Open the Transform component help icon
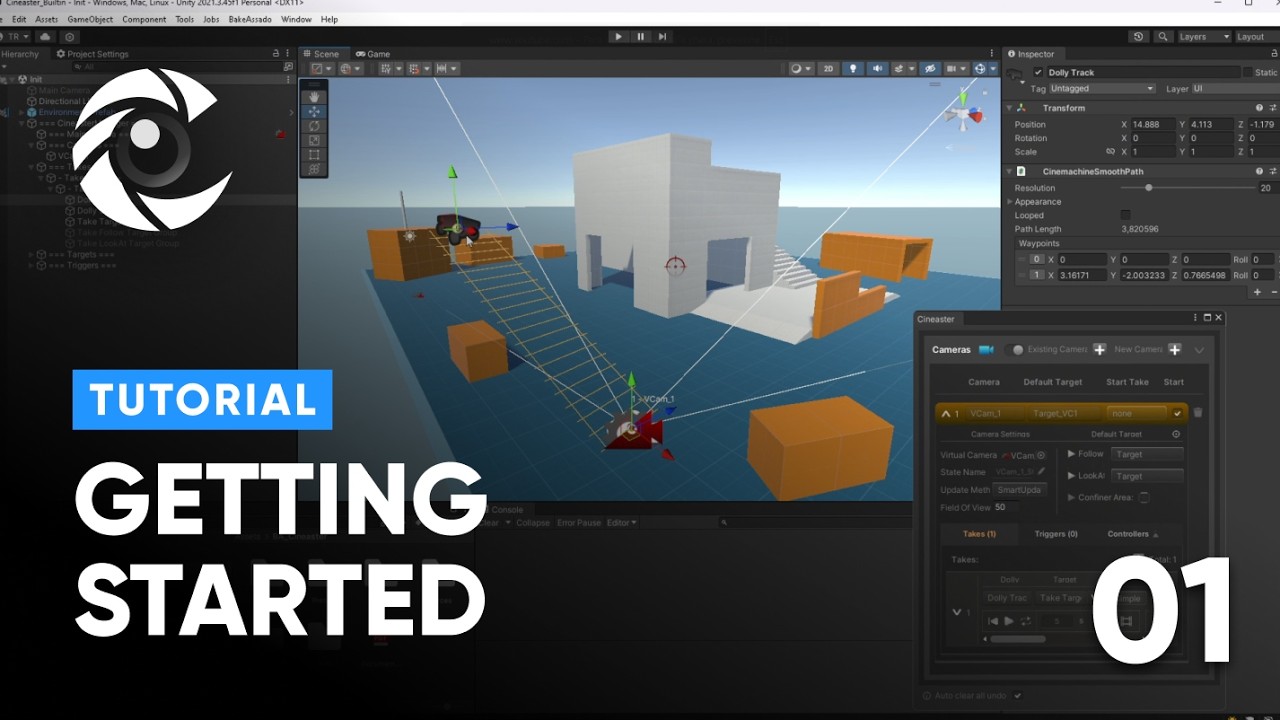Screen dimensions: 1280x720 coord(1259,108)
